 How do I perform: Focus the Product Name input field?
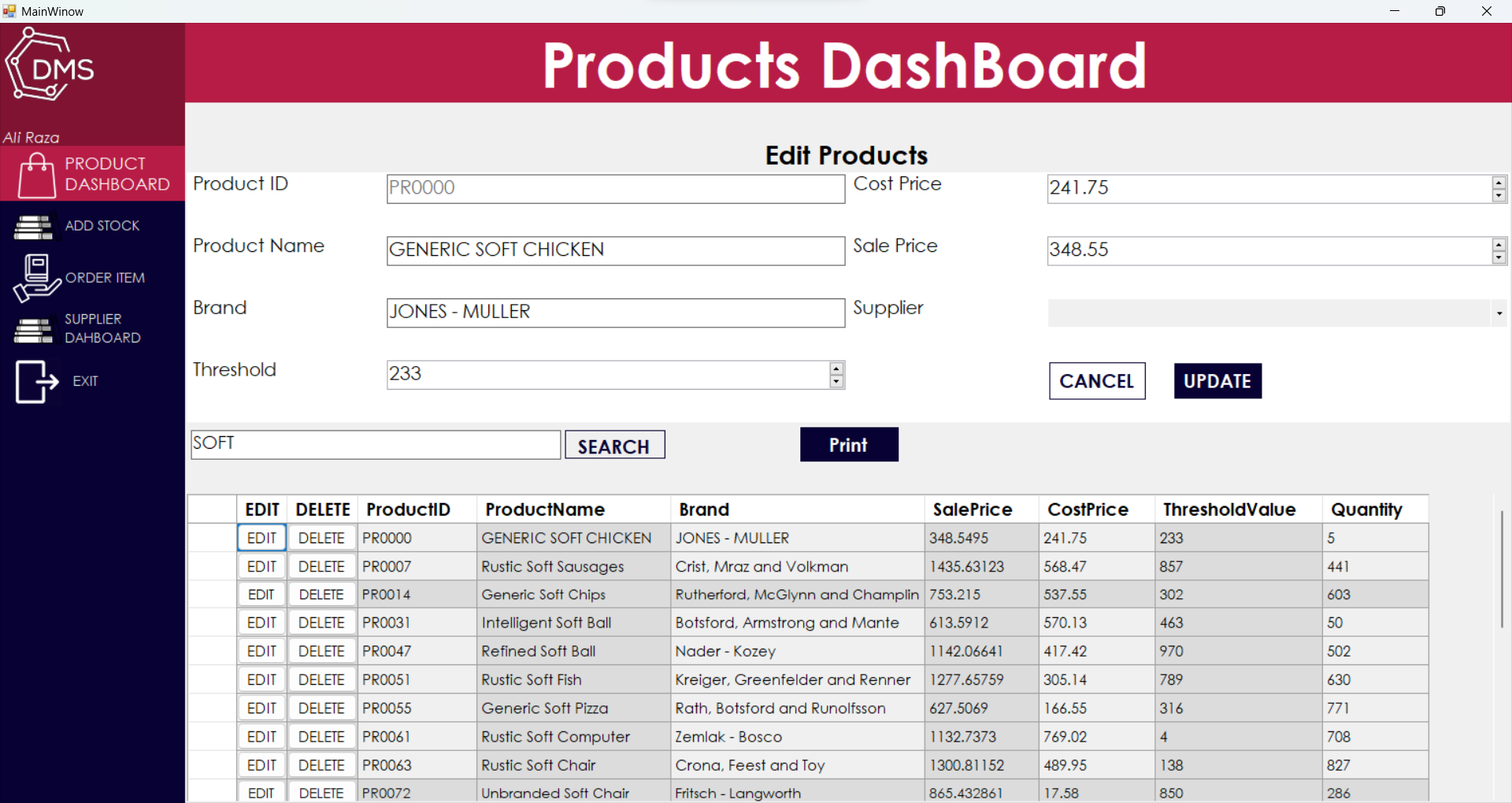click(x=615, y=250)
